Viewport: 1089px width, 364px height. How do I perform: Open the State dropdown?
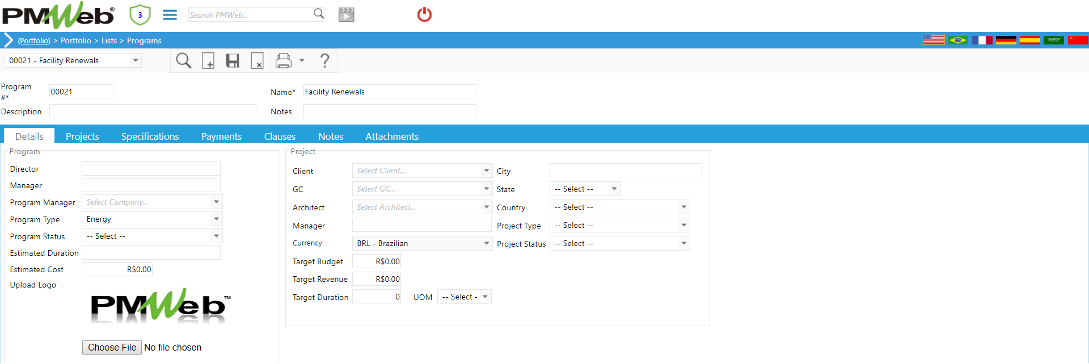coord(585,189)
